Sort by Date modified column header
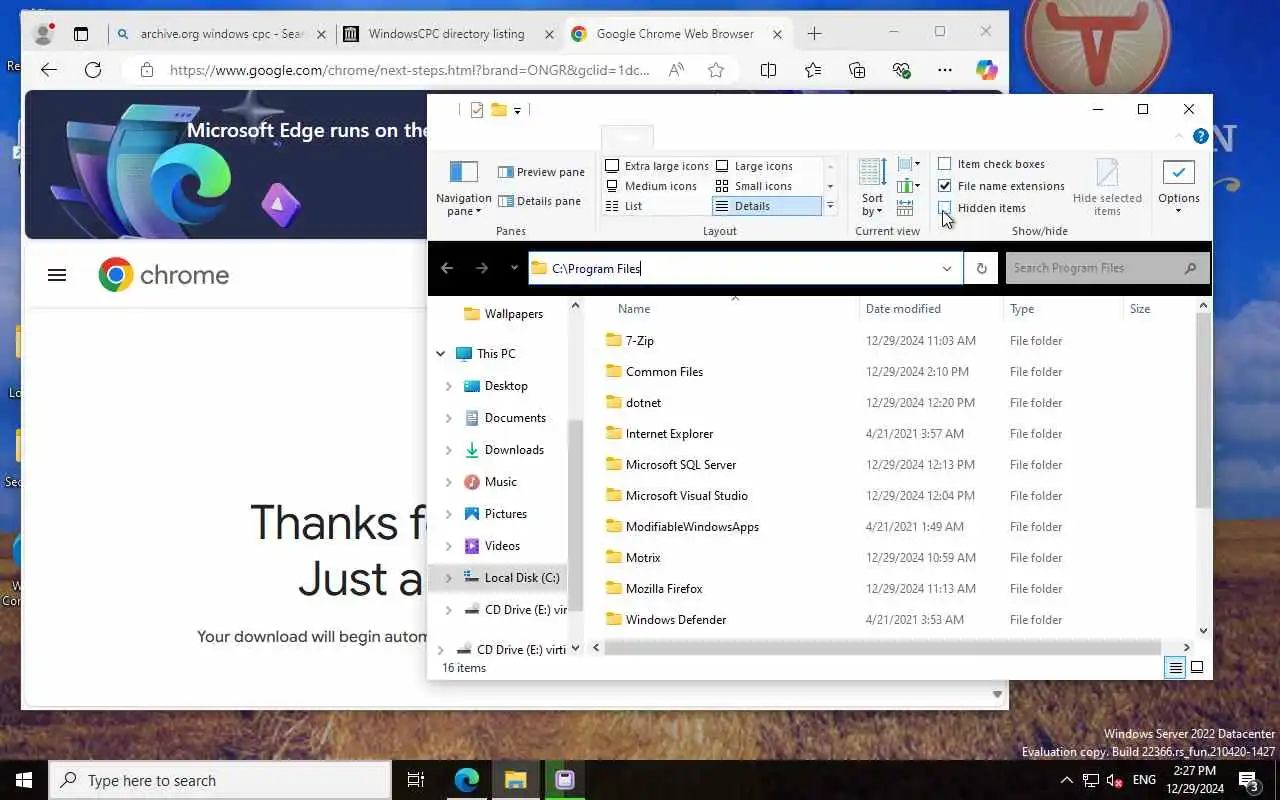 tap(903, 309)
